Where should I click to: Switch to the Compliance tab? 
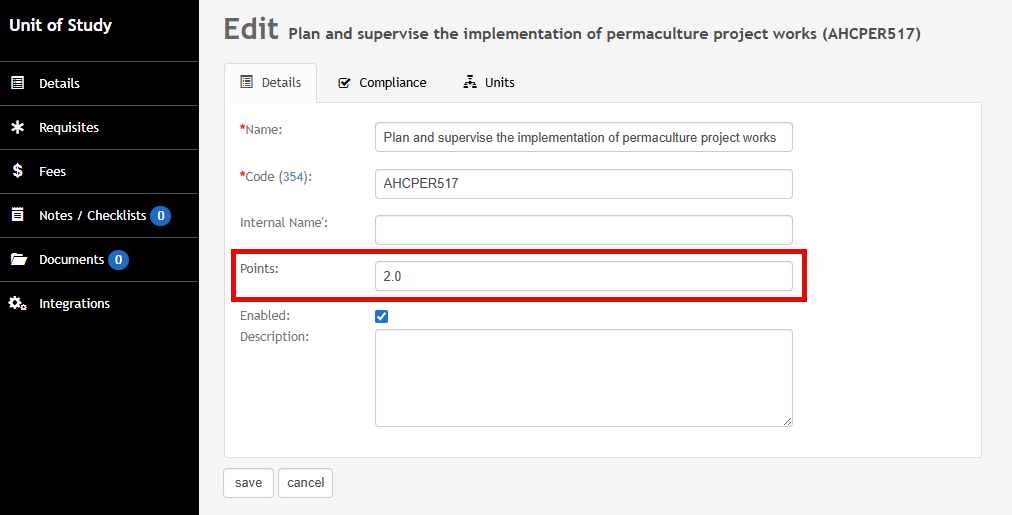pos(382,83)
